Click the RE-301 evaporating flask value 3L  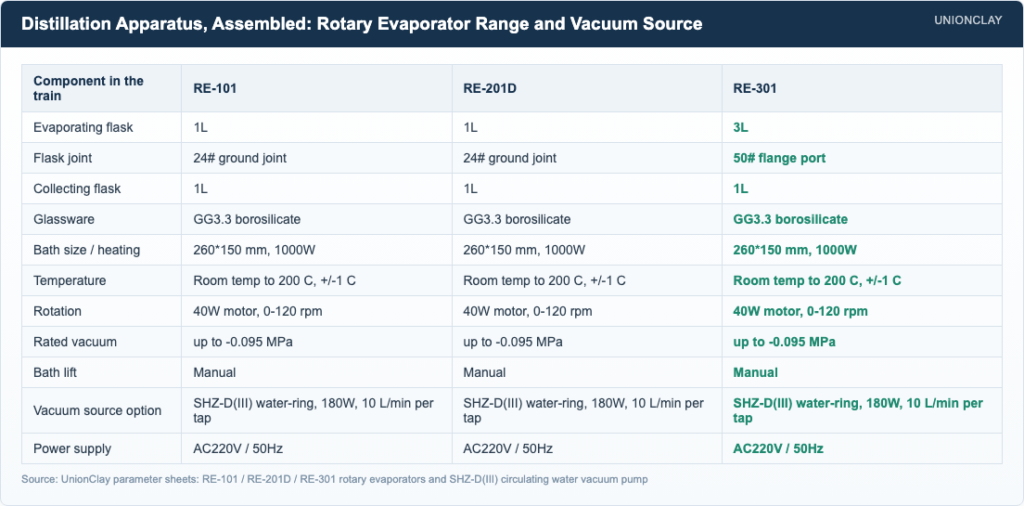click(x=741, y=127)
